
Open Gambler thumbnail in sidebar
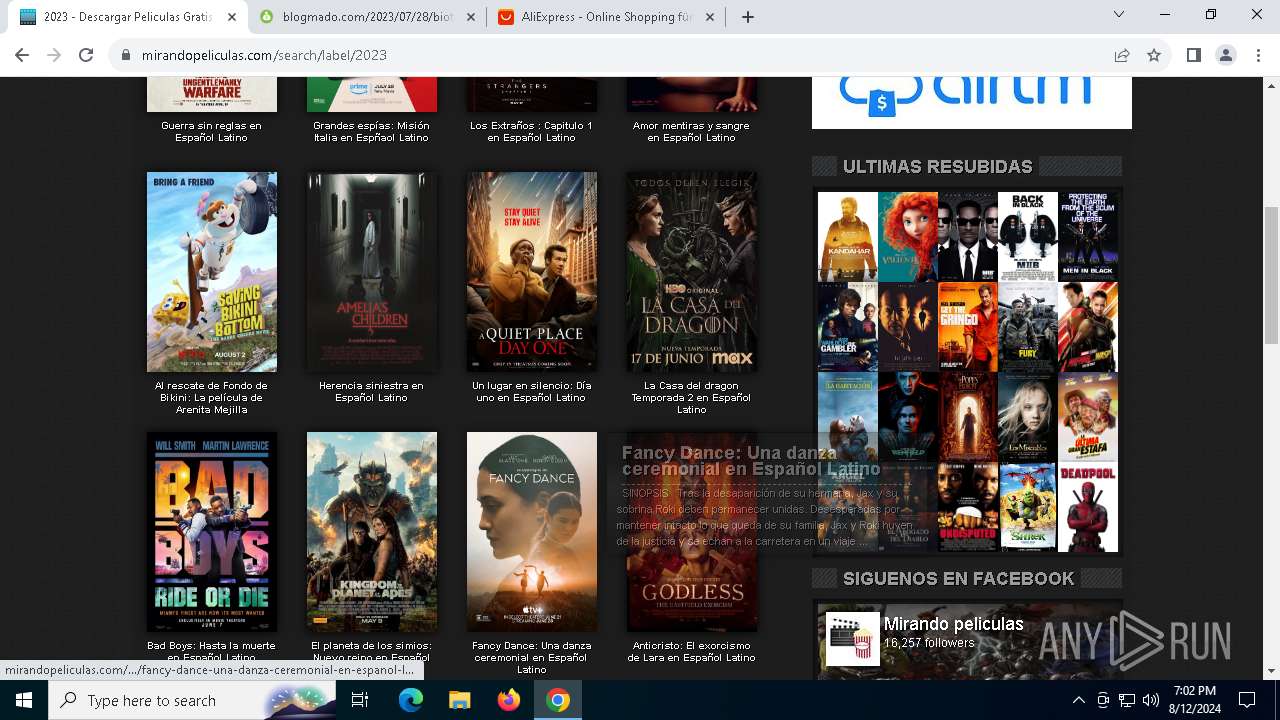(x=848, y=327)
